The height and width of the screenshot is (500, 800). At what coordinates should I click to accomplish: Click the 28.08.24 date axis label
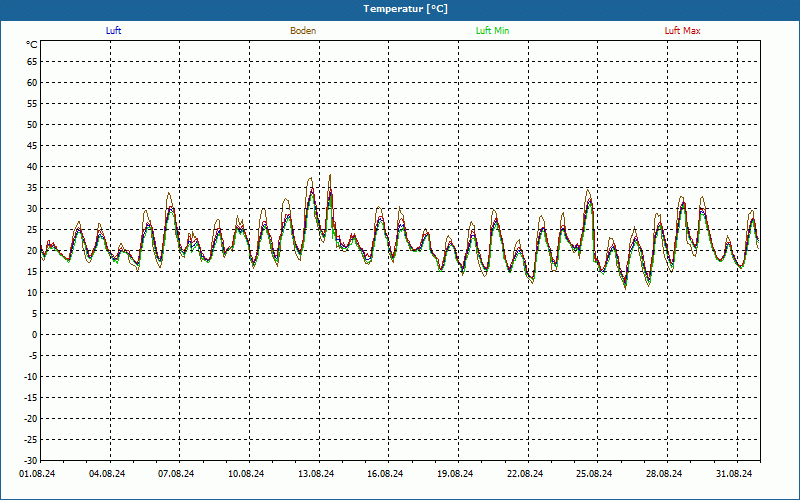664,474
